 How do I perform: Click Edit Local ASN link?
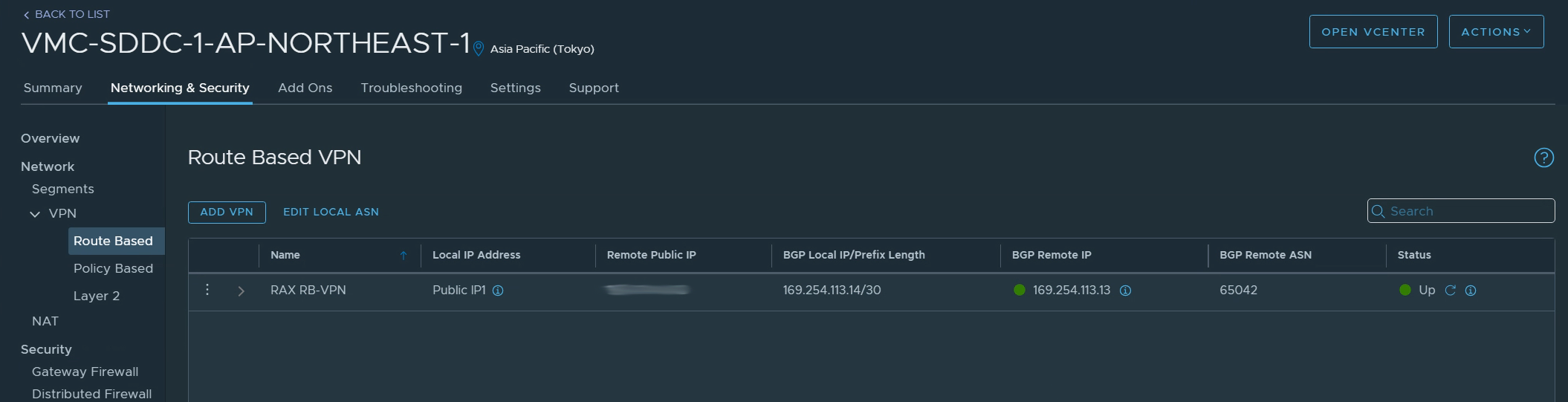[x=331, y=212]
